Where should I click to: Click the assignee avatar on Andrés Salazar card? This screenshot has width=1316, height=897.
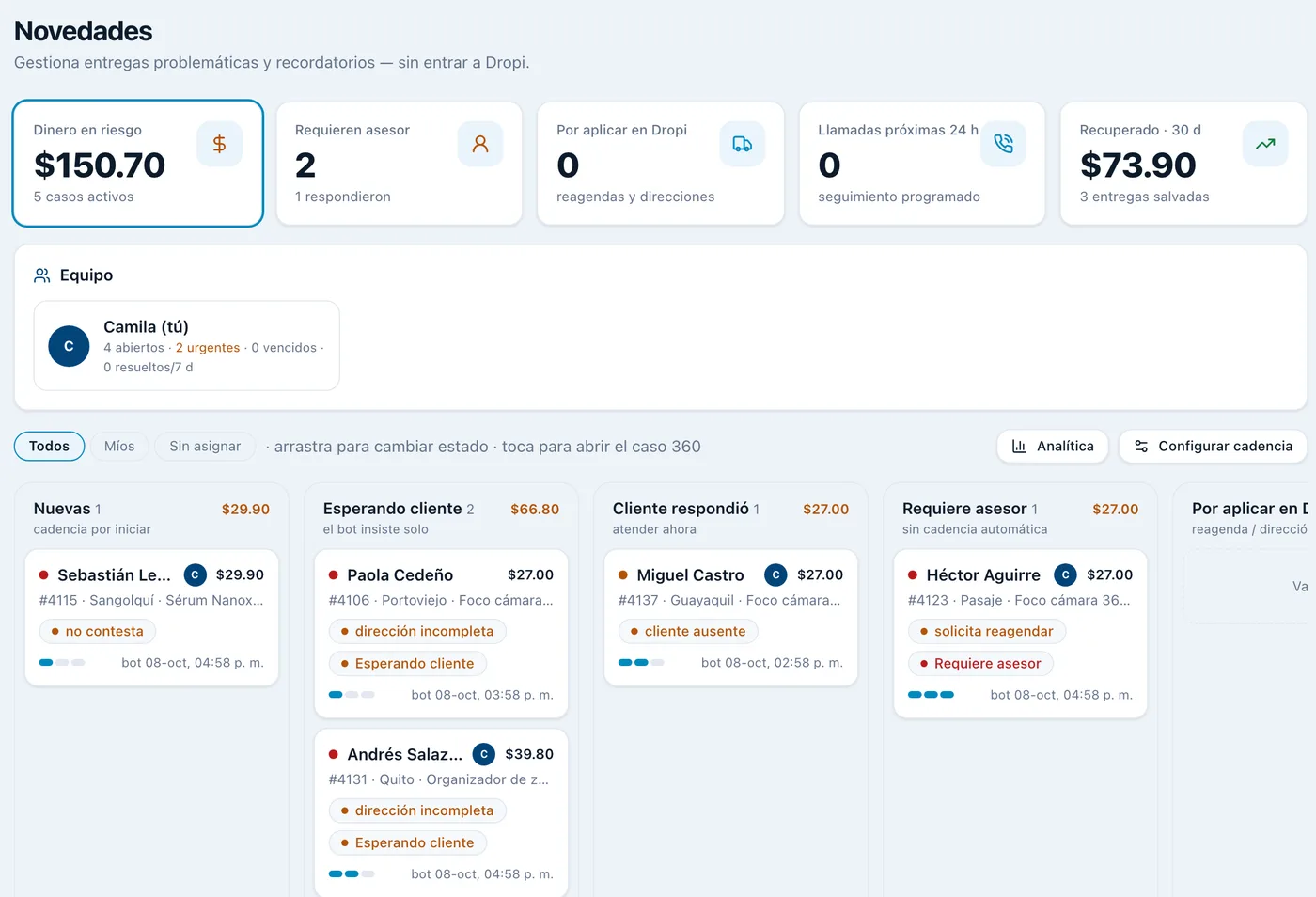[484, 754]
